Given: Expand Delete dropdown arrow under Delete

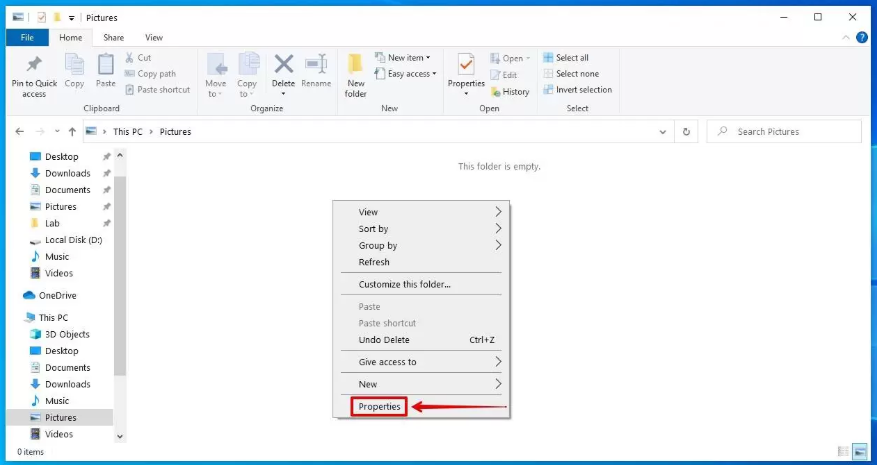Looking at the screenshot, I should tap(284, 94).
